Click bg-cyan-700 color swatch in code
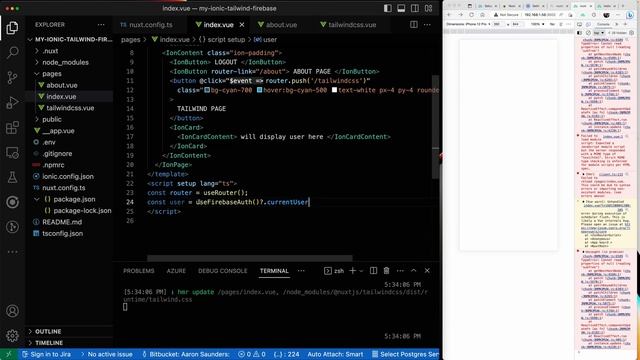 [207, 90]
